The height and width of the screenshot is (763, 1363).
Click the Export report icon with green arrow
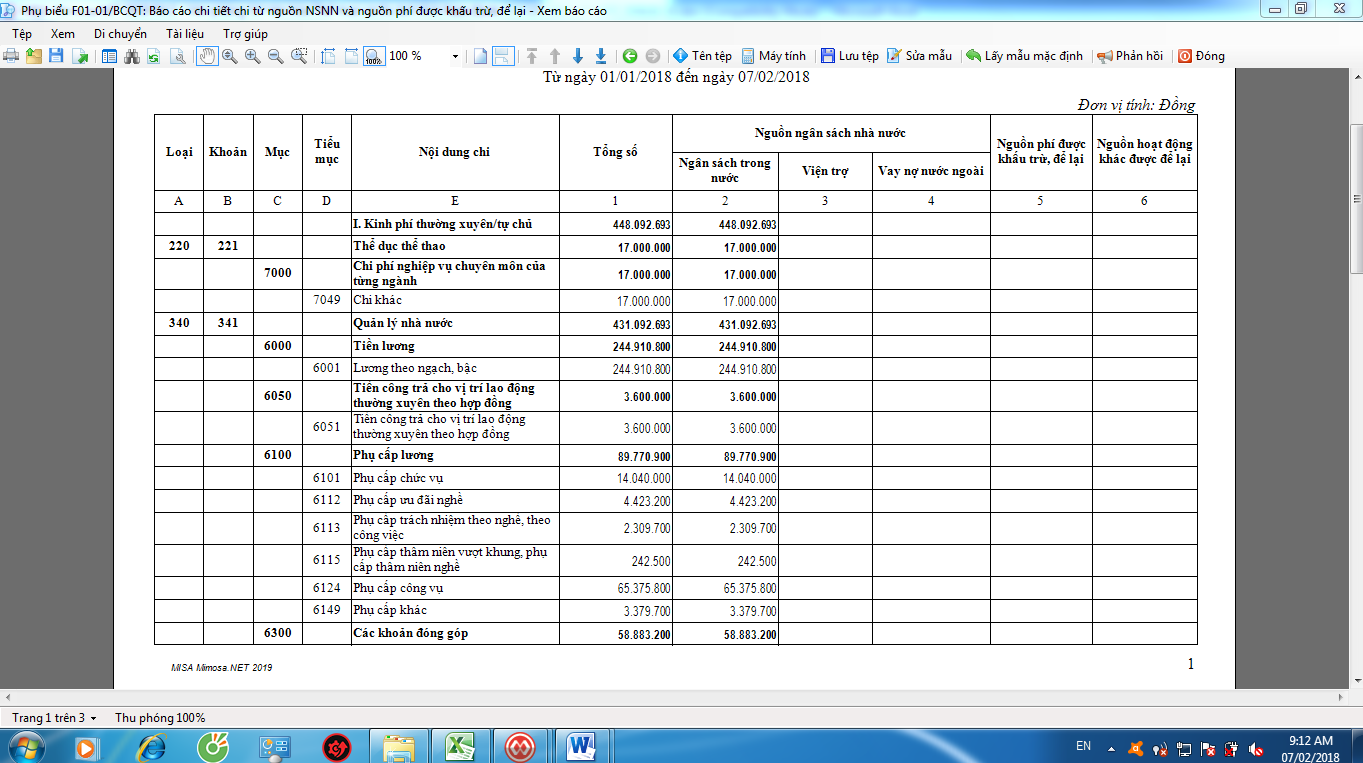pos(80,56)
